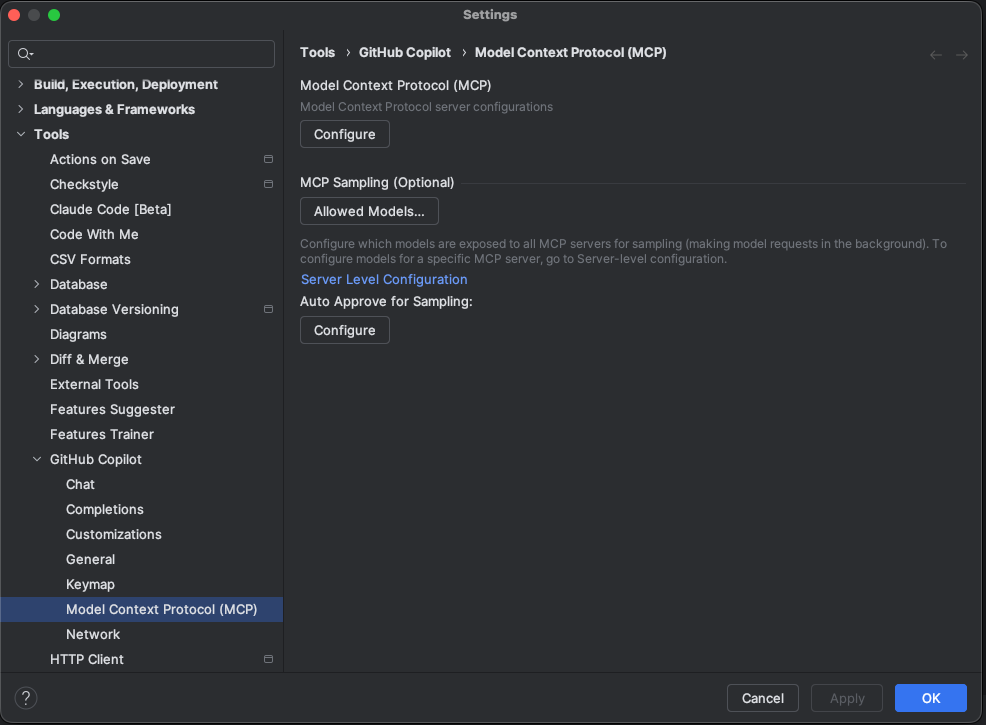Click project-level icon beside Actions on Save
The image size is (986, 725).
(269, 159)
